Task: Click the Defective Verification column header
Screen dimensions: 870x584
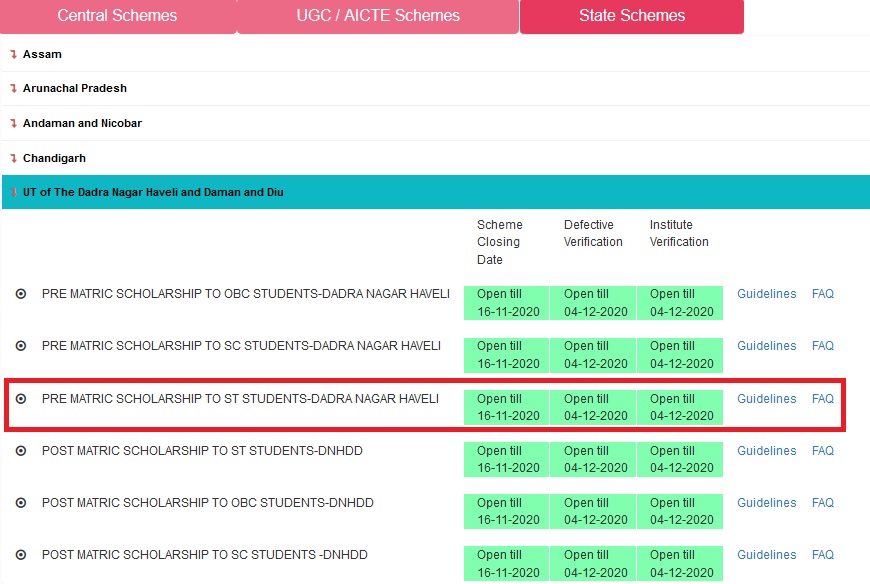Action: point(593,233)
